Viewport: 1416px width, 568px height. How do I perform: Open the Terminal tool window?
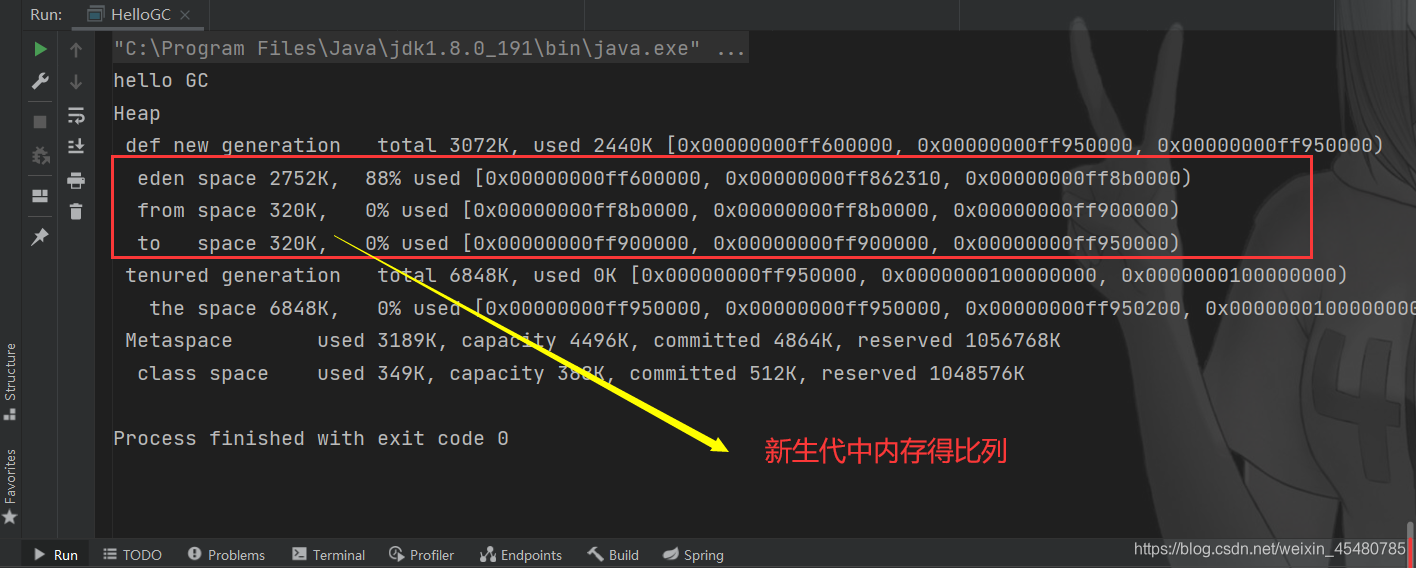coord(328,554)
